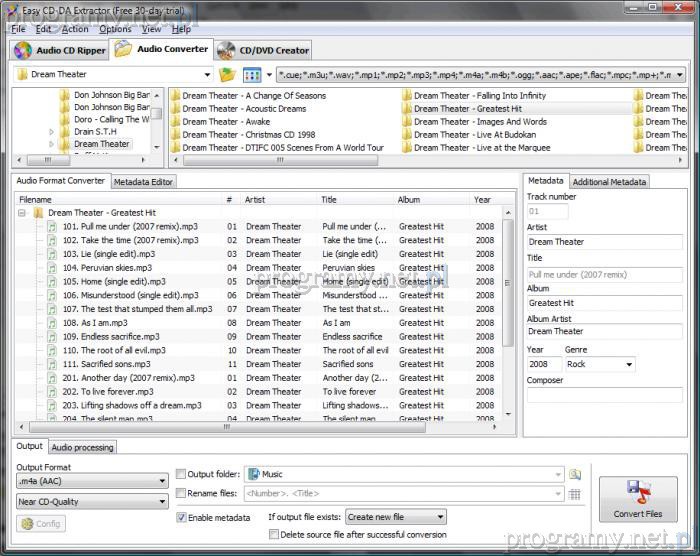Select track 104. Peruvian skies.mp3 file icon
Viewport: 700px width, 556px height.
52,268
